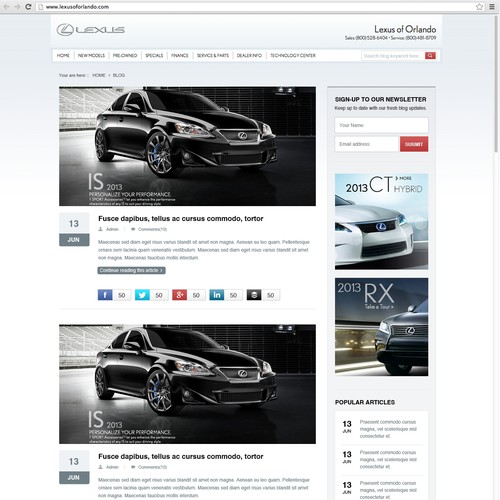Bookmark the page with the star icon
Image resolution: width=500 pixels, height=500 pixels.
pyautogui.click(x=479, y=7)
